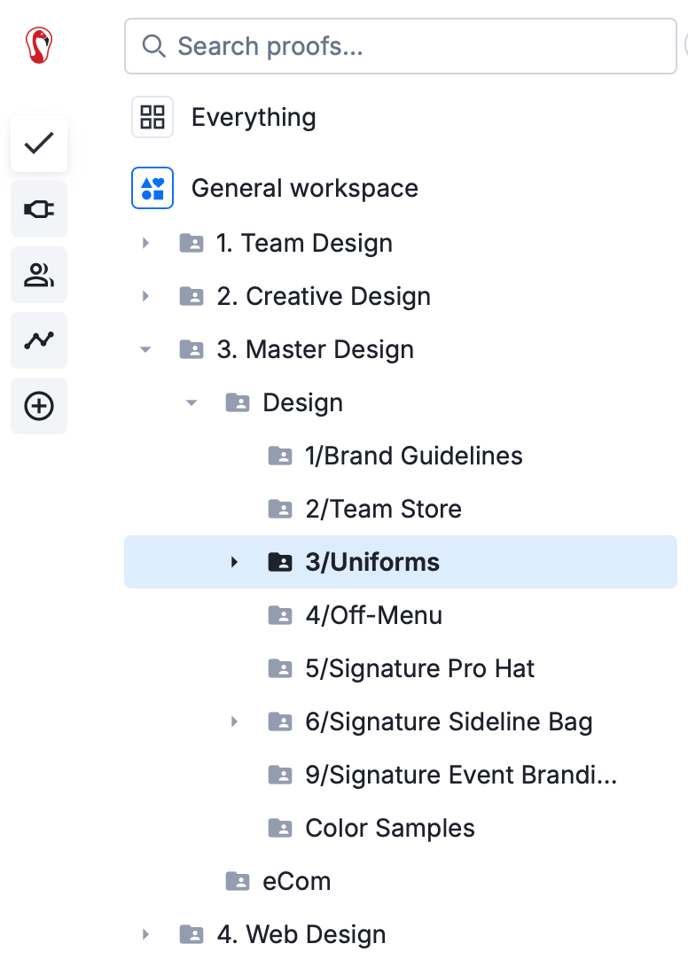Image resolution: width=688 pixels, height=975 pixels.
Task: Expand the 6/Signature Sideline Bag arrow
Action: click(x=234, y=721)
